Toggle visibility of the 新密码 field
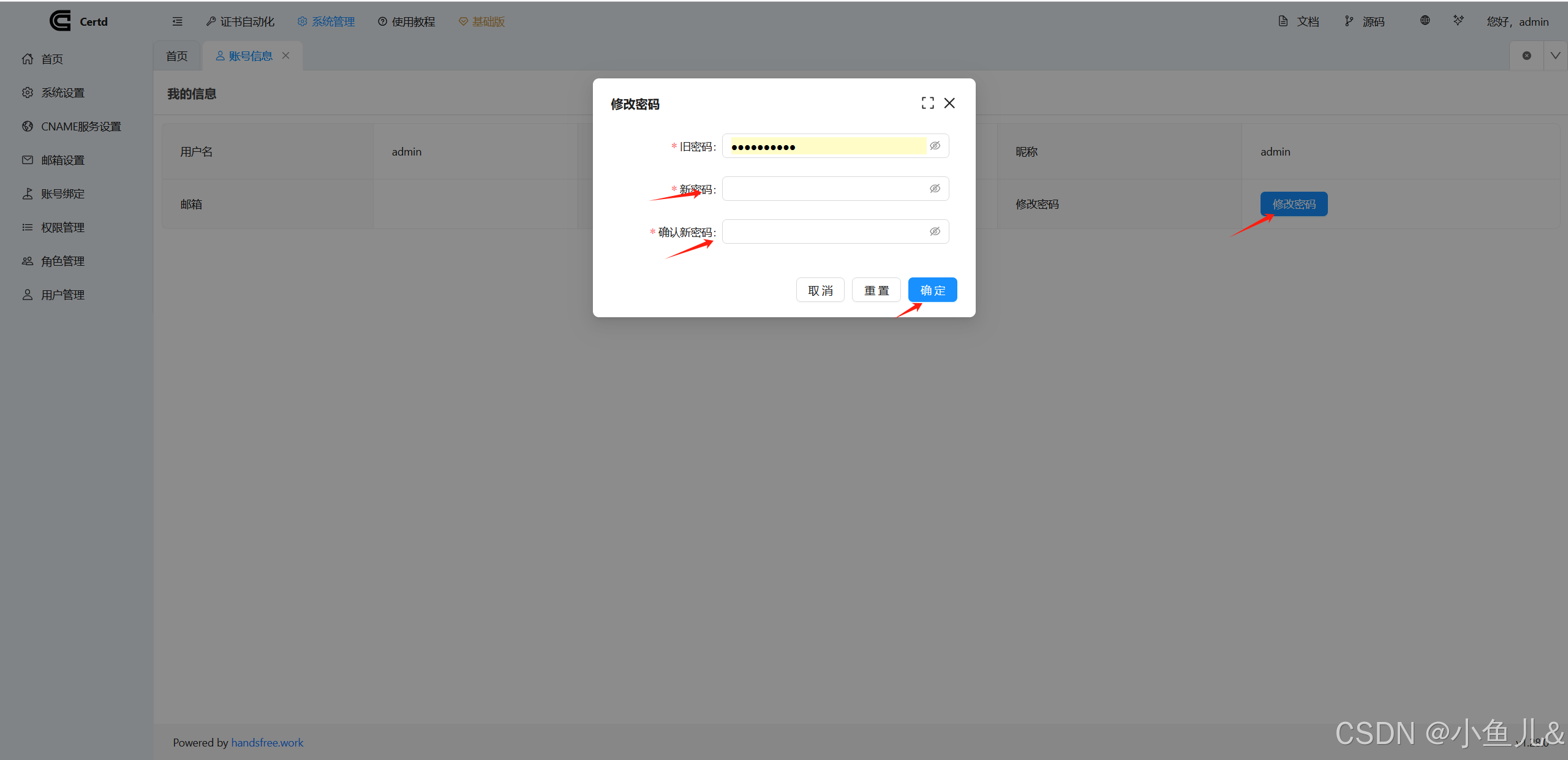This screenshot has width=1568, height=760. (x=935, y=189)
